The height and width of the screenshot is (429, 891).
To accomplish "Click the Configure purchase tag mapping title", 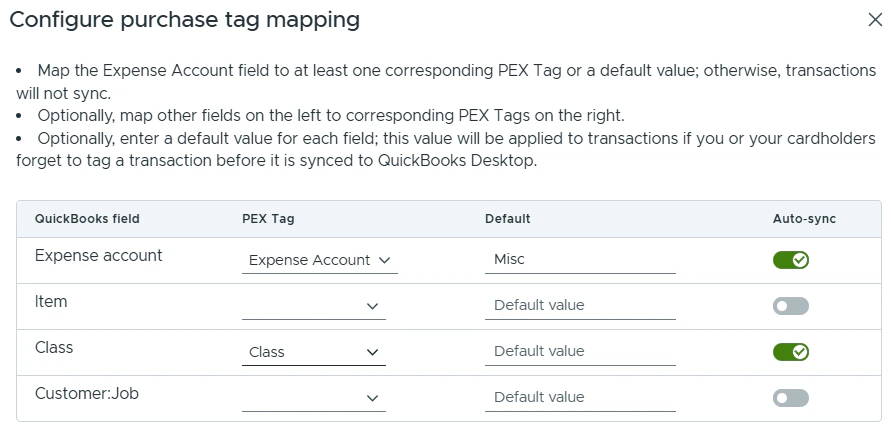I will click(184, 19).
